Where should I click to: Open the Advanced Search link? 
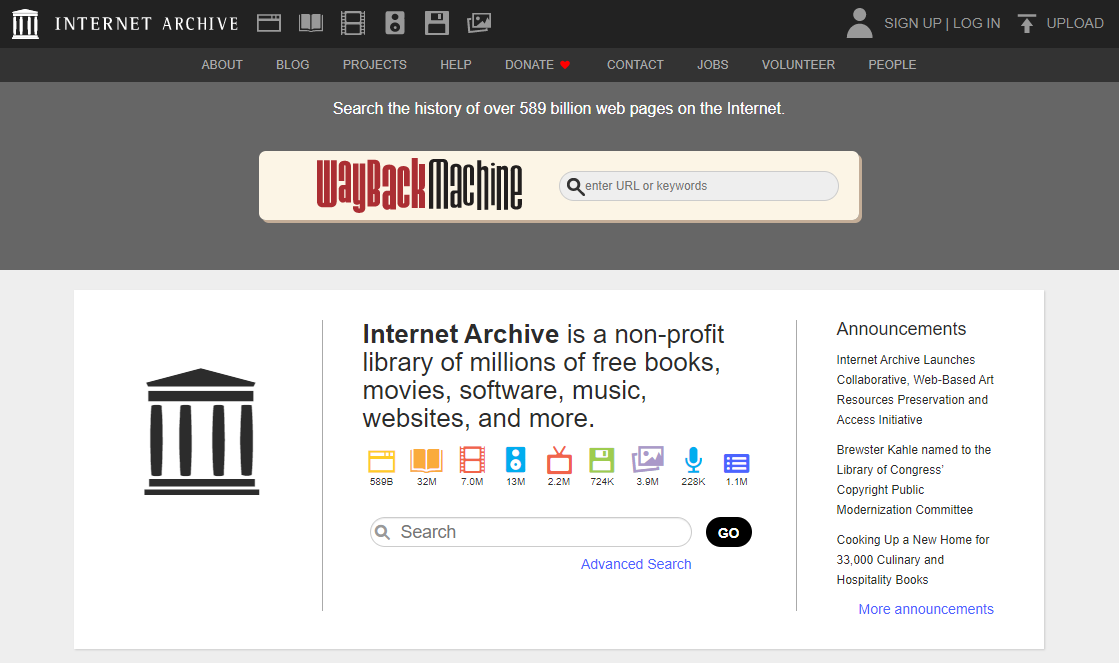pos(636,564)
